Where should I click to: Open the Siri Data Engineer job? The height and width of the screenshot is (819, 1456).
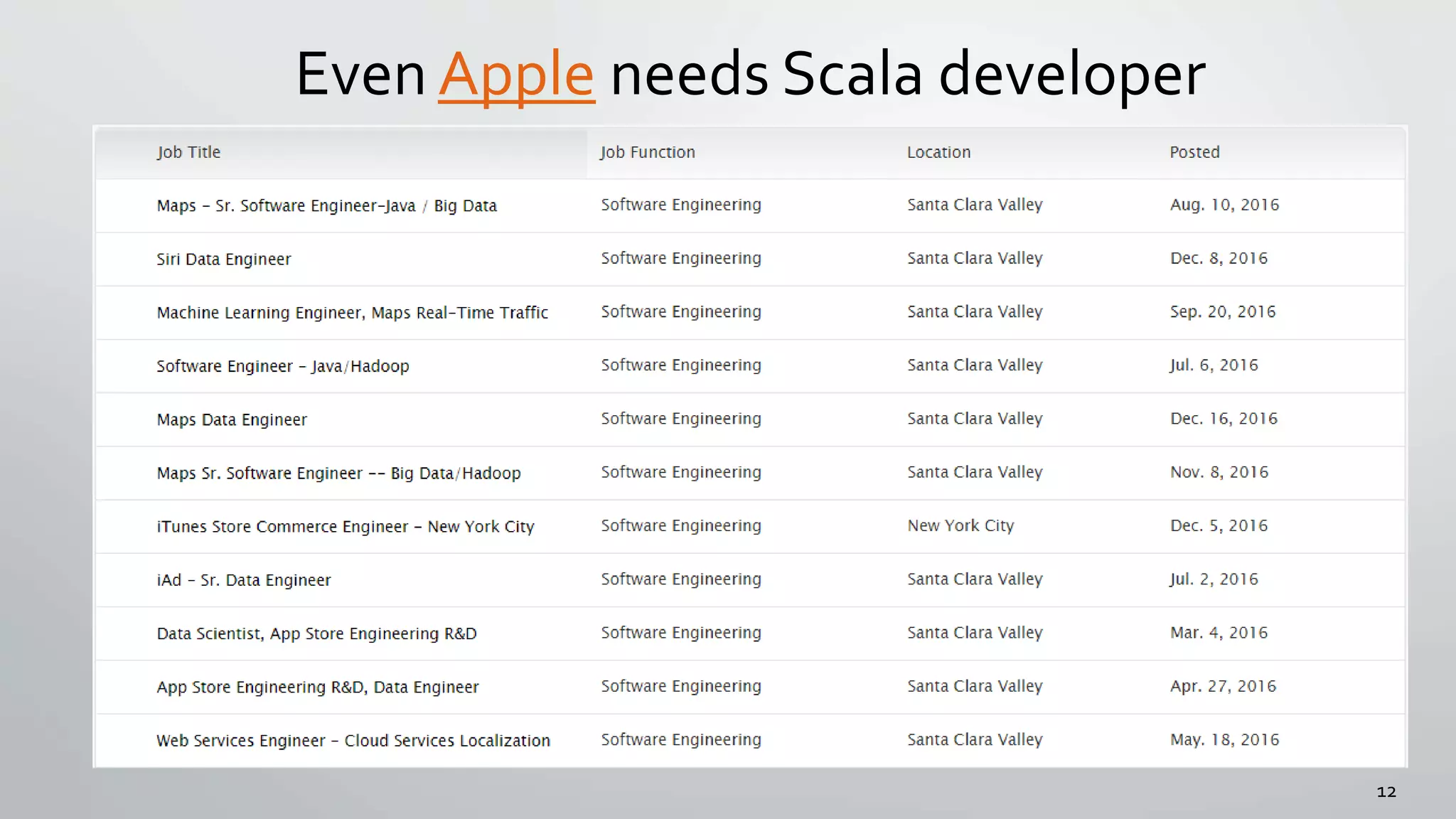tap(224, 259)
